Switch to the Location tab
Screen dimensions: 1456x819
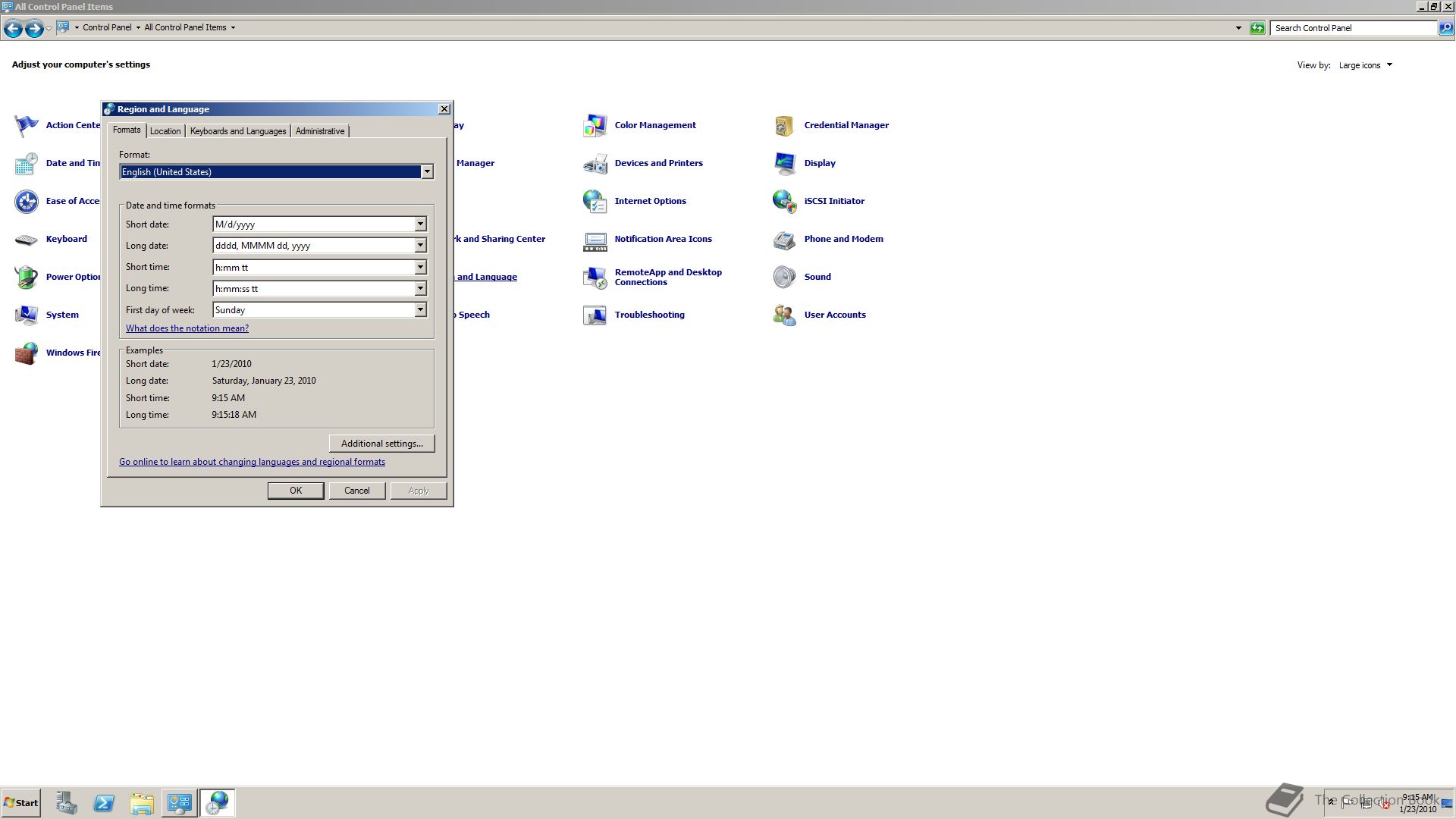tap(165, 131)
